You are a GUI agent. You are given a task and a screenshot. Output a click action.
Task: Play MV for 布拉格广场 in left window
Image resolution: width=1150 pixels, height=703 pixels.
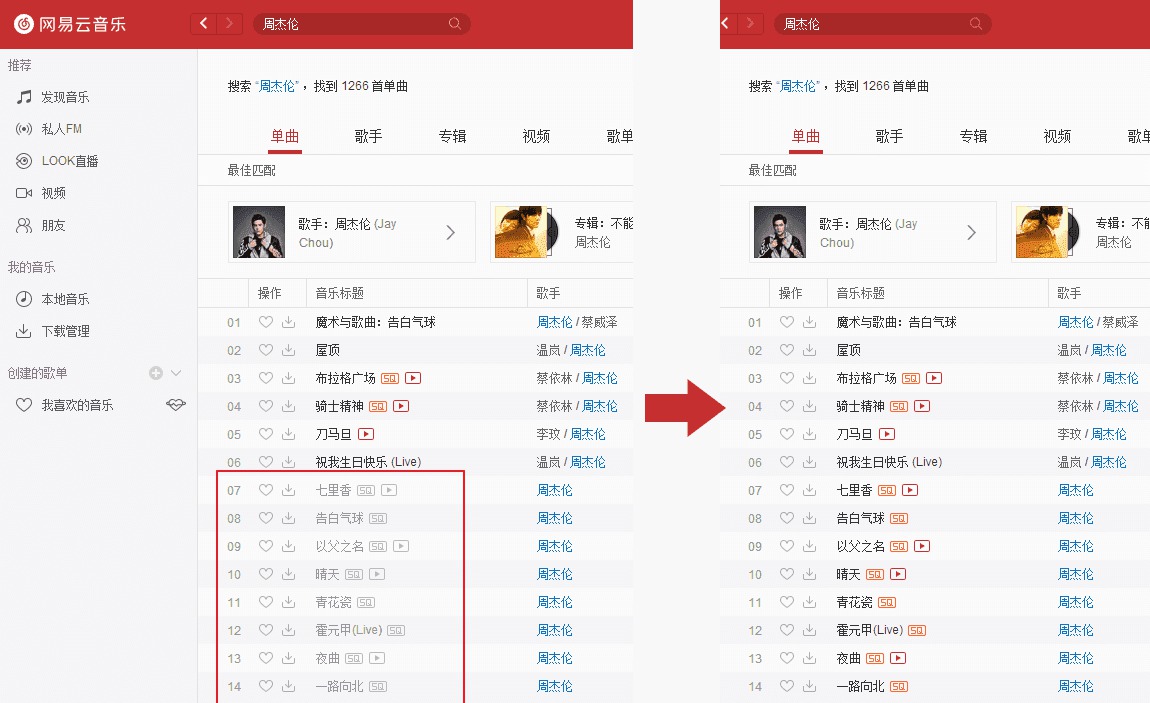(x=413, y=378)
